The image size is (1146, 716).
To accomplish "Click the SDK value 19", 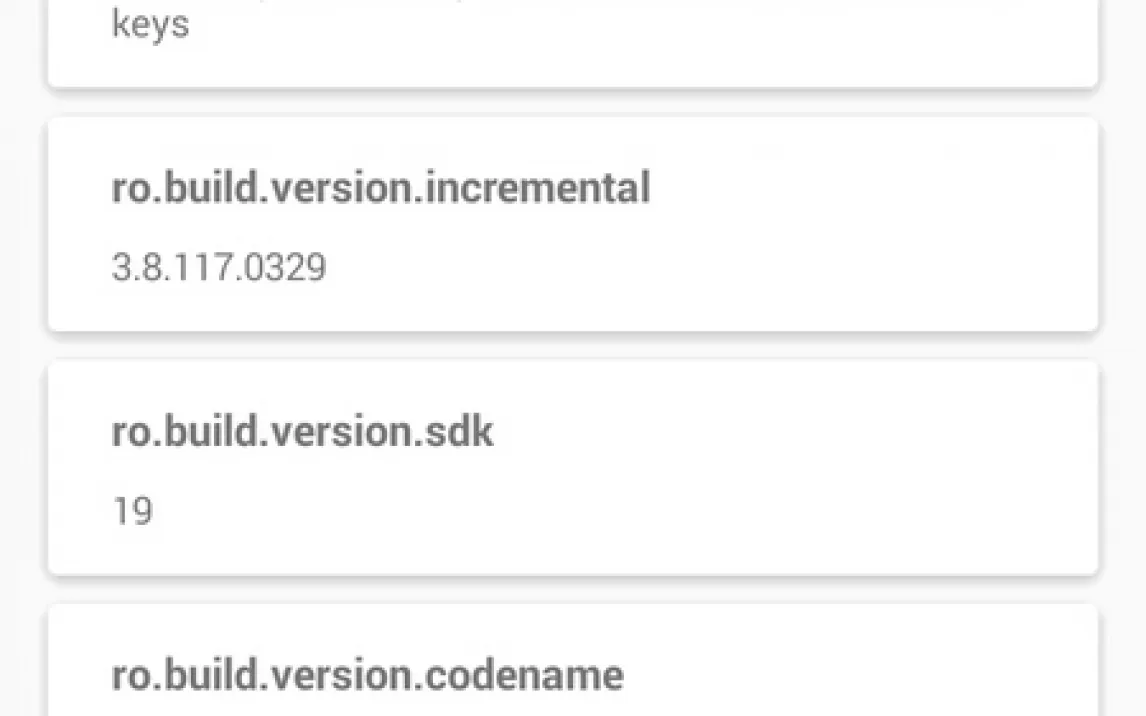I will pyautogui.click(x=132, y=511).
